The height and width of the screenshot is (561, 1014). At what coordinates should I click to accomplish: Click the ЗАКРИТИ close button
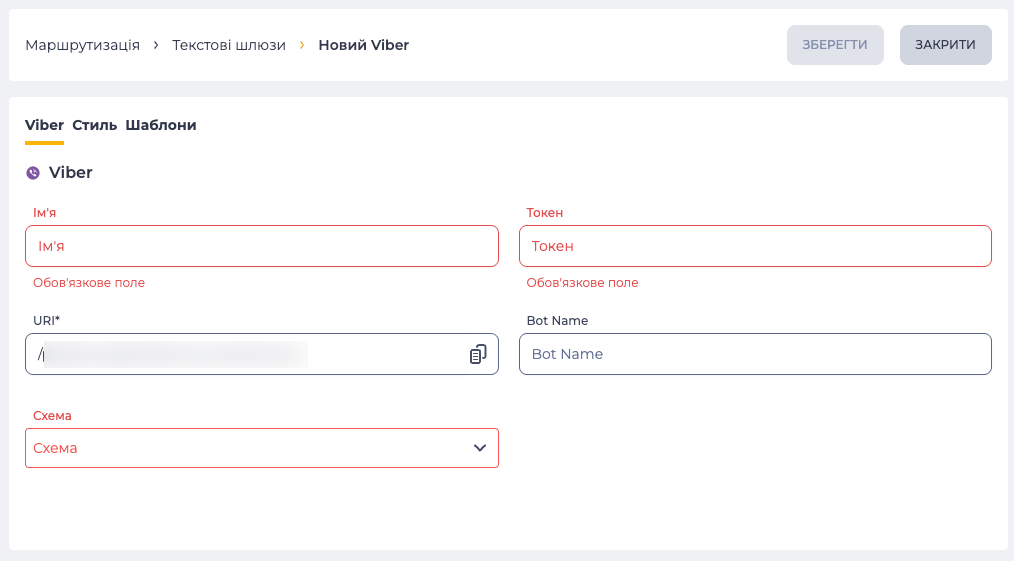tap(945, 45)
